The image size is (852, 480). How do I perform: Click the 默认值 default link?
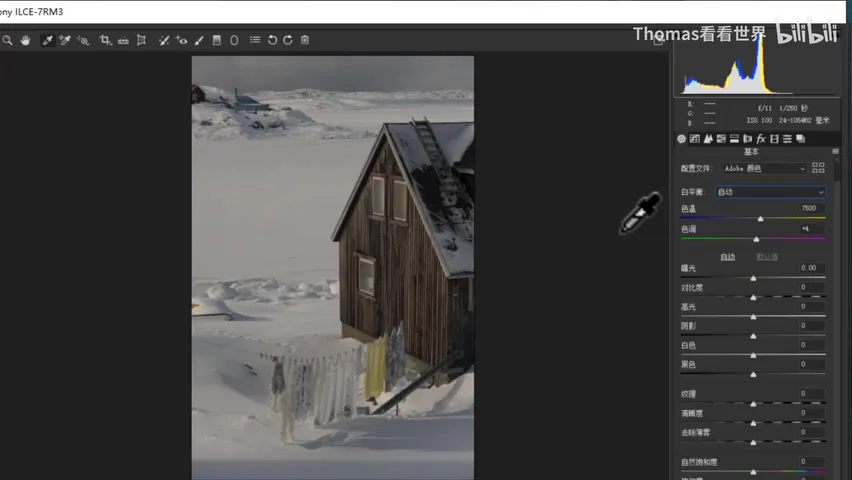pos(767,257)
